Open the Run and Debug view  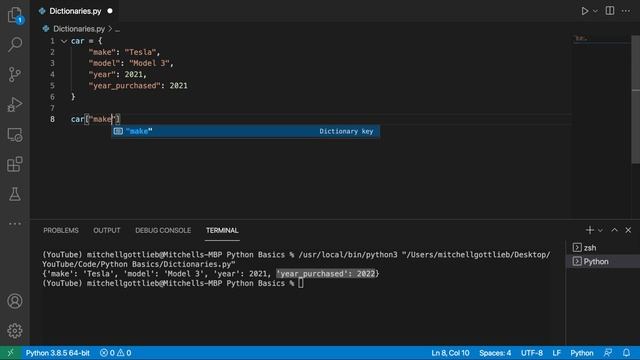(x=15, y=104)
